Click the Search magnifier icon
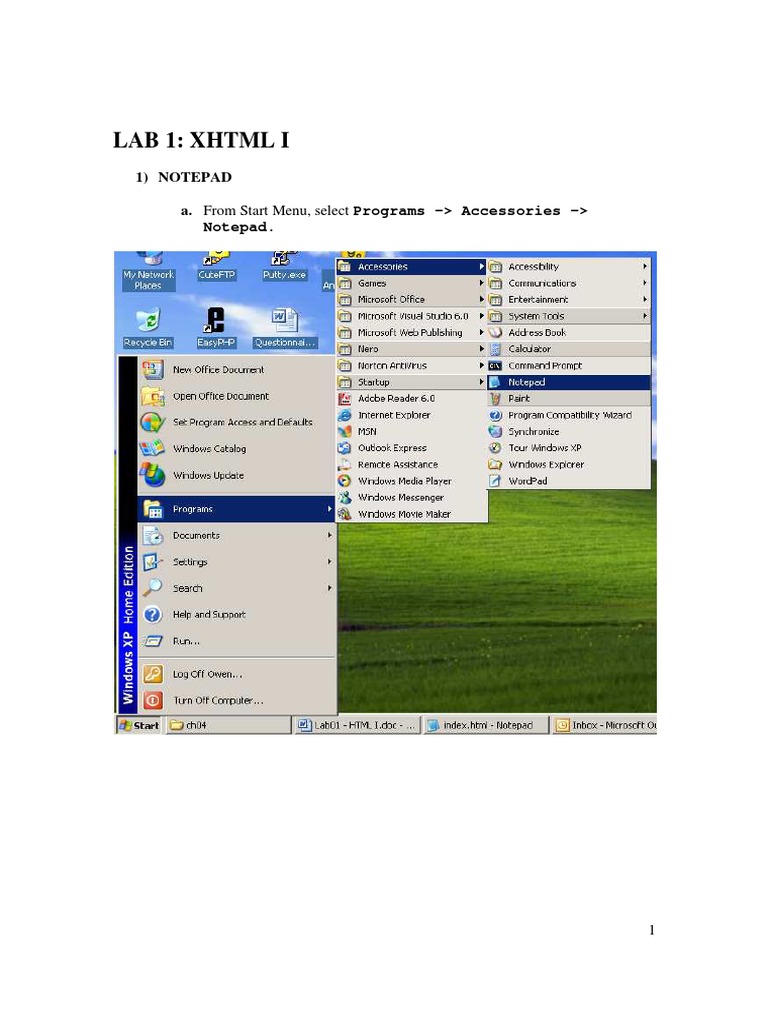The width and height of the screenshot is (768, 1024). [153, 588]
